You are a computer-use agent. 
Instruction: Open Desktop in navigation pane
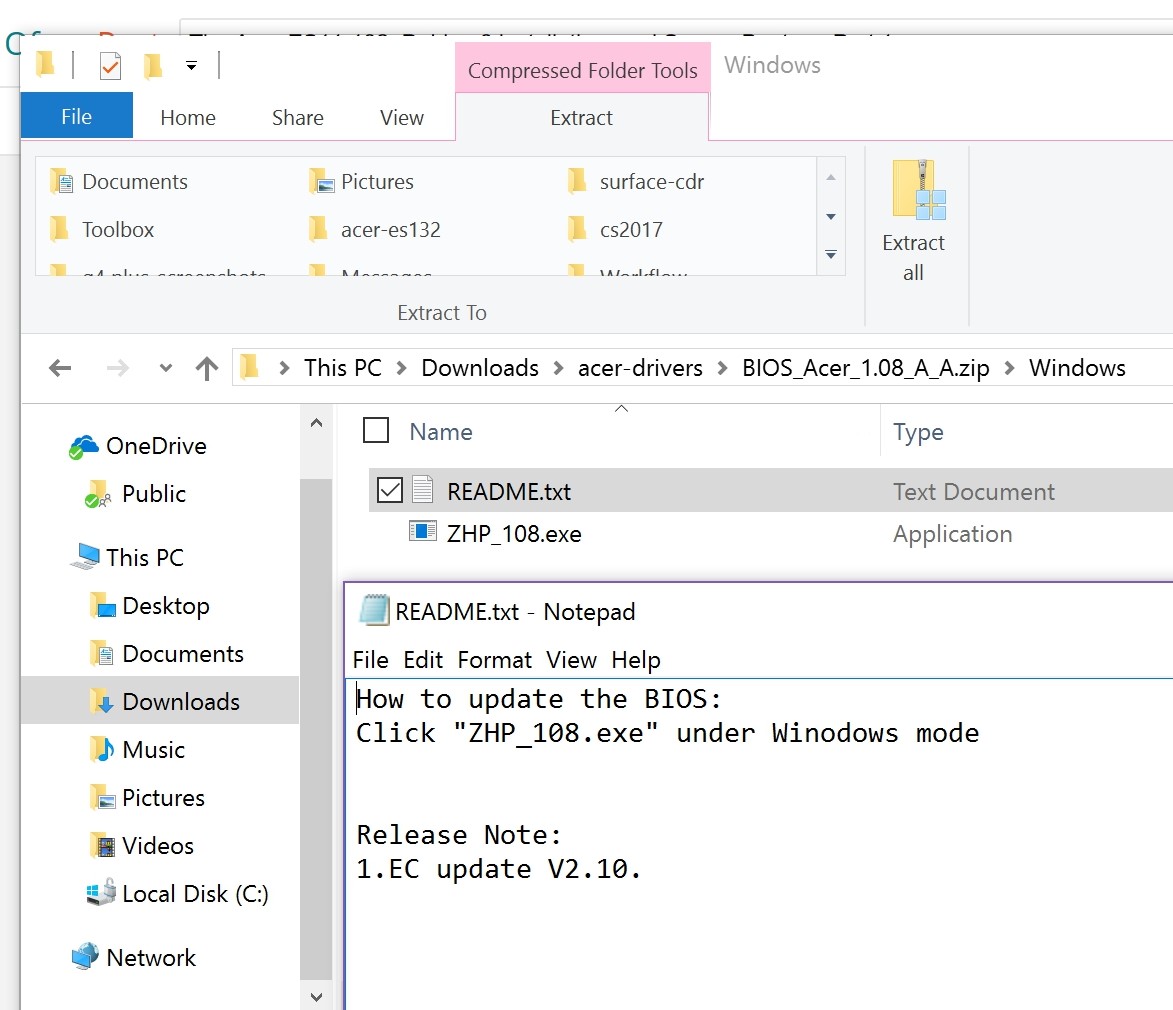tap(150, 605)
